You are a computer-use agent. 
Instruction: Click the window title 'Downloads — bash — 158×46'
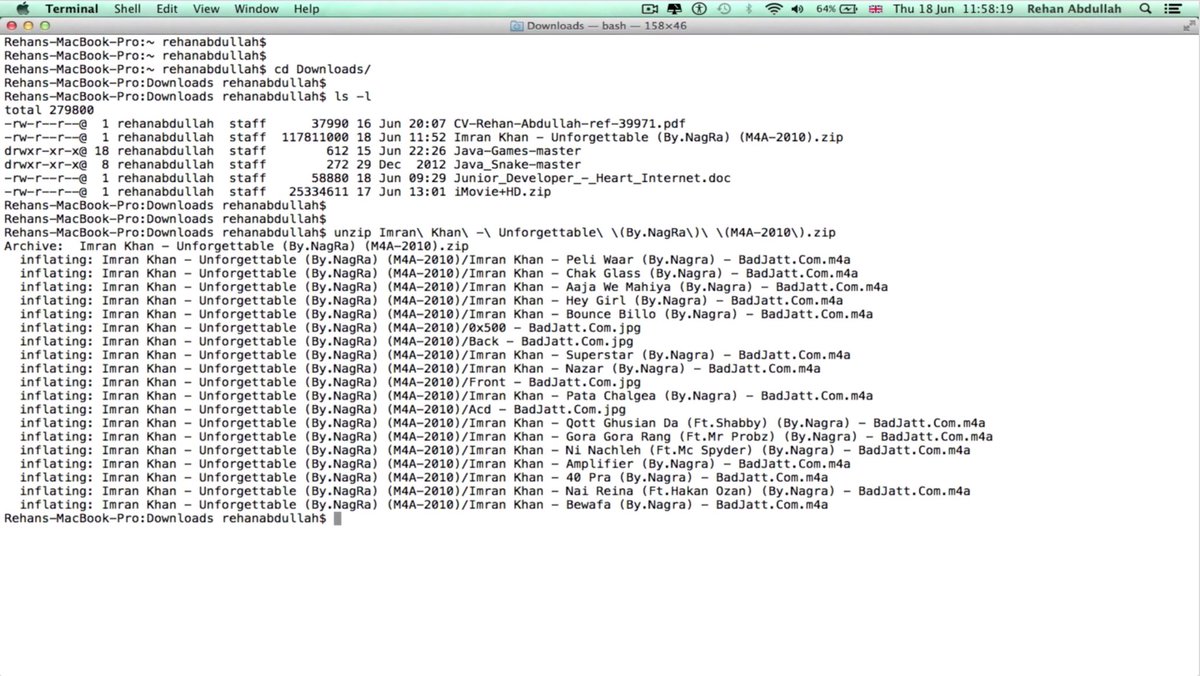click(608, 26)
